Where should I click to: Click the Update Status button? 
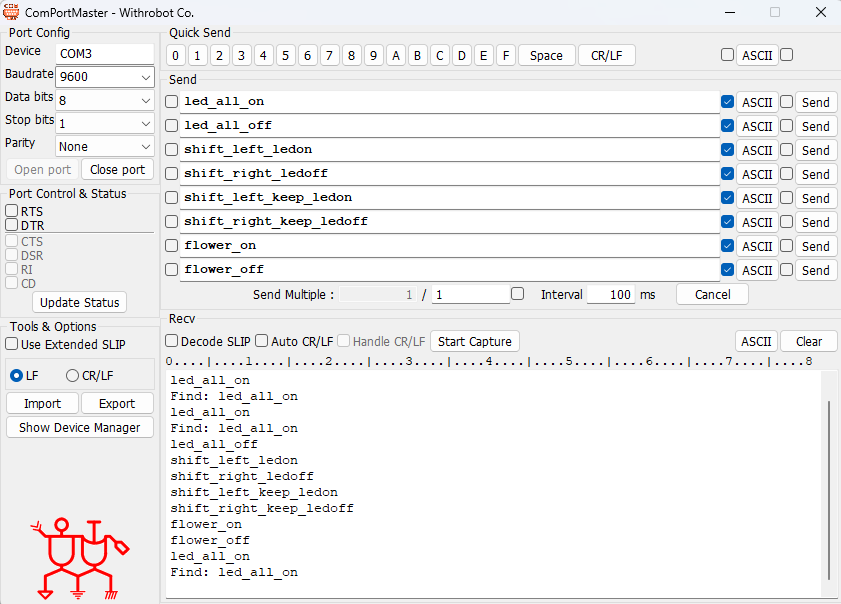79,303
